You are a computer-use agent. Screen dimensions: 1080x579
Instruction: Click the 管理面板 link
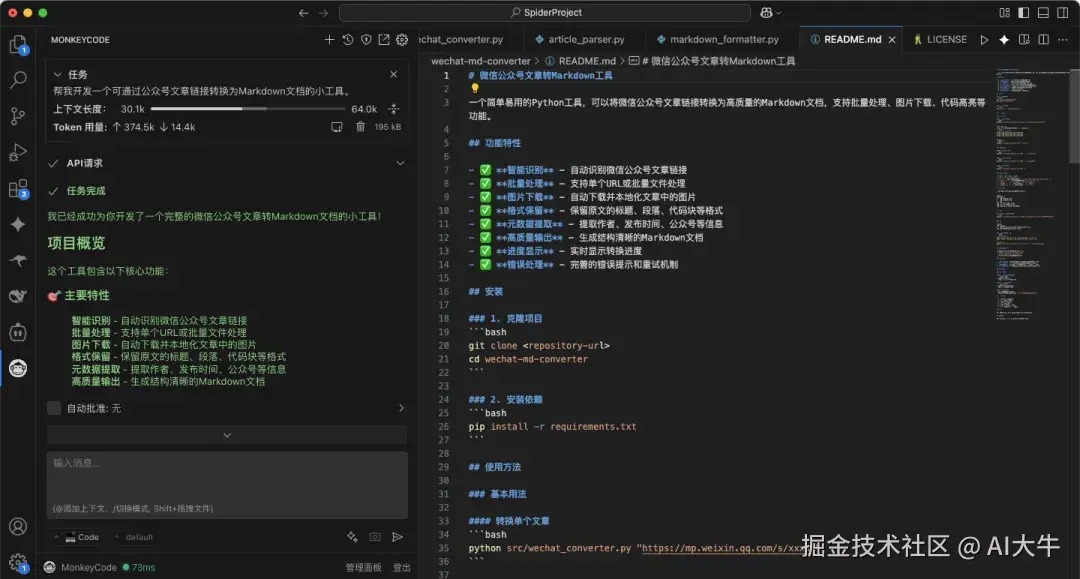point(363,567)
